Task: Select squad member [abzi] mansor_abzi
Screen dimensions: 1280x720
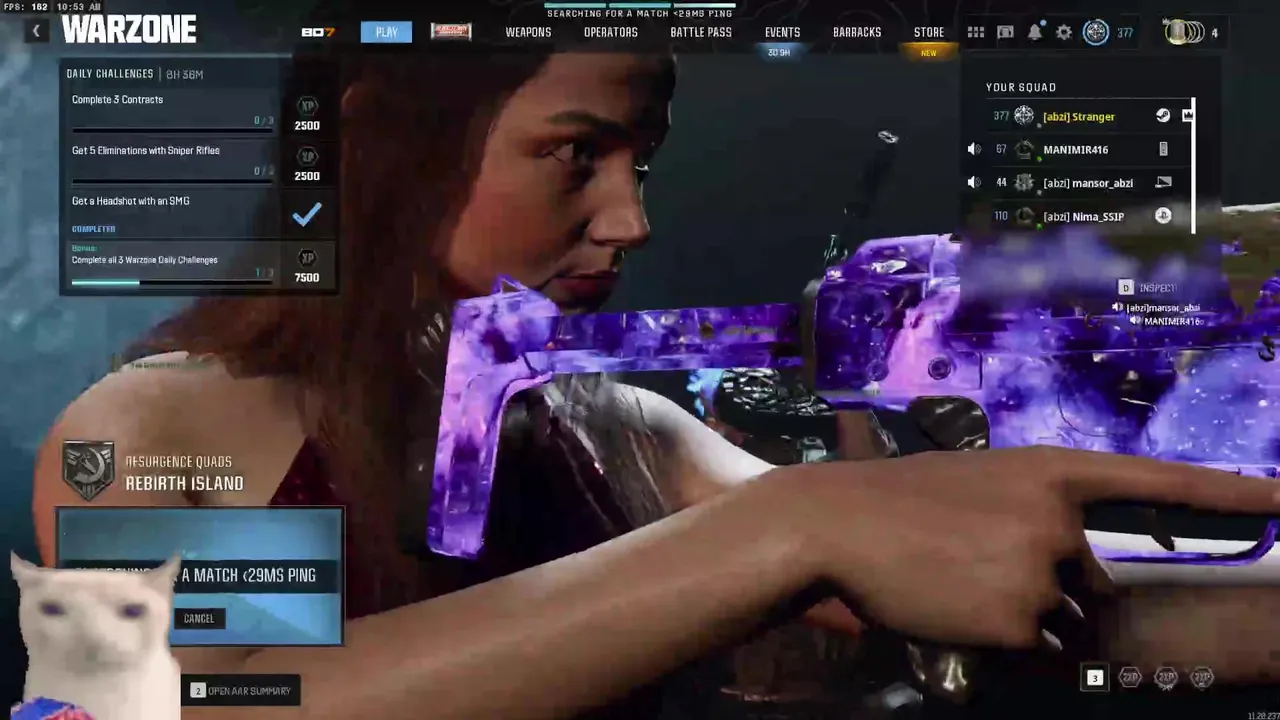Action: [1087, 183]
